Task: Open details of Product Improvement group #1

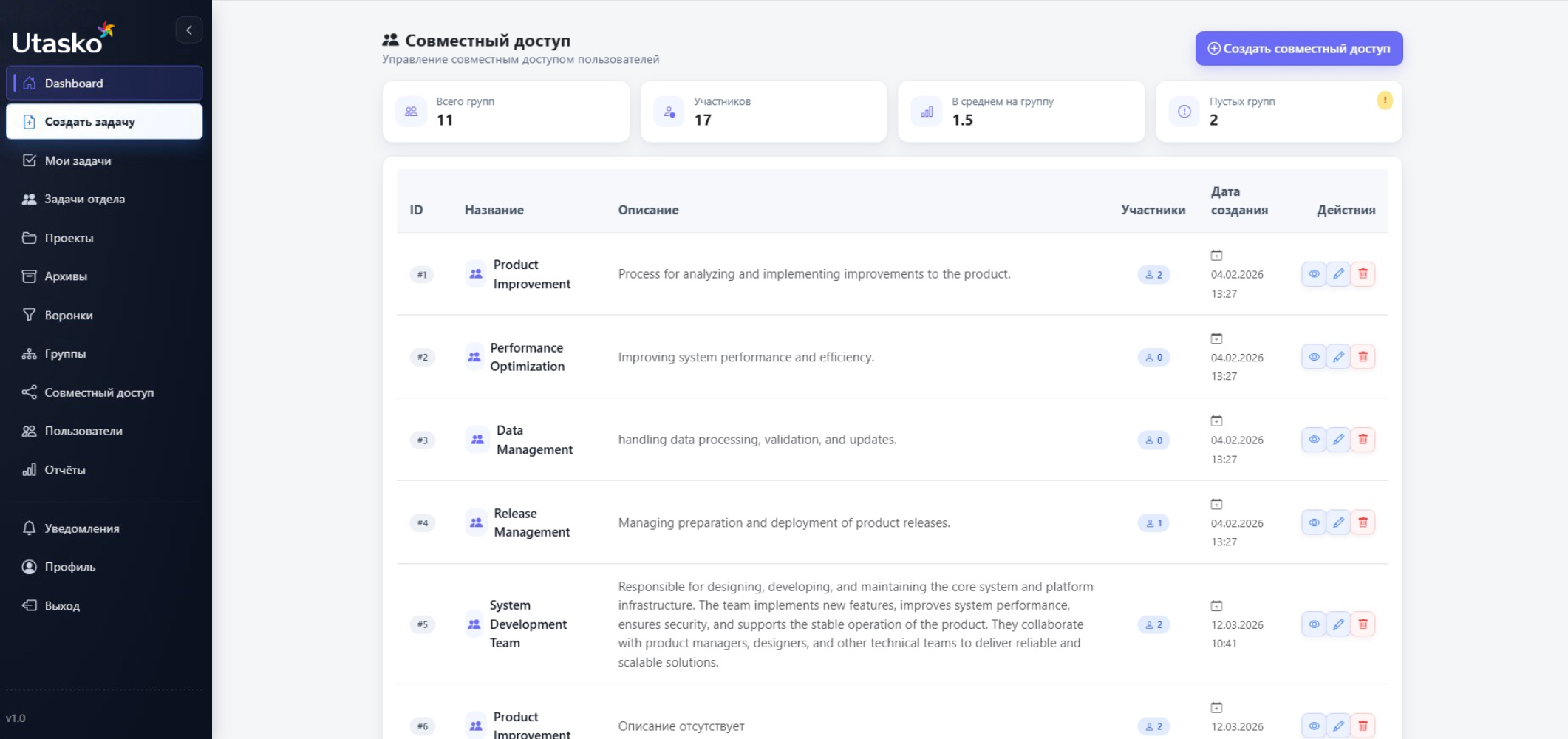Action: coord(1313,273)
